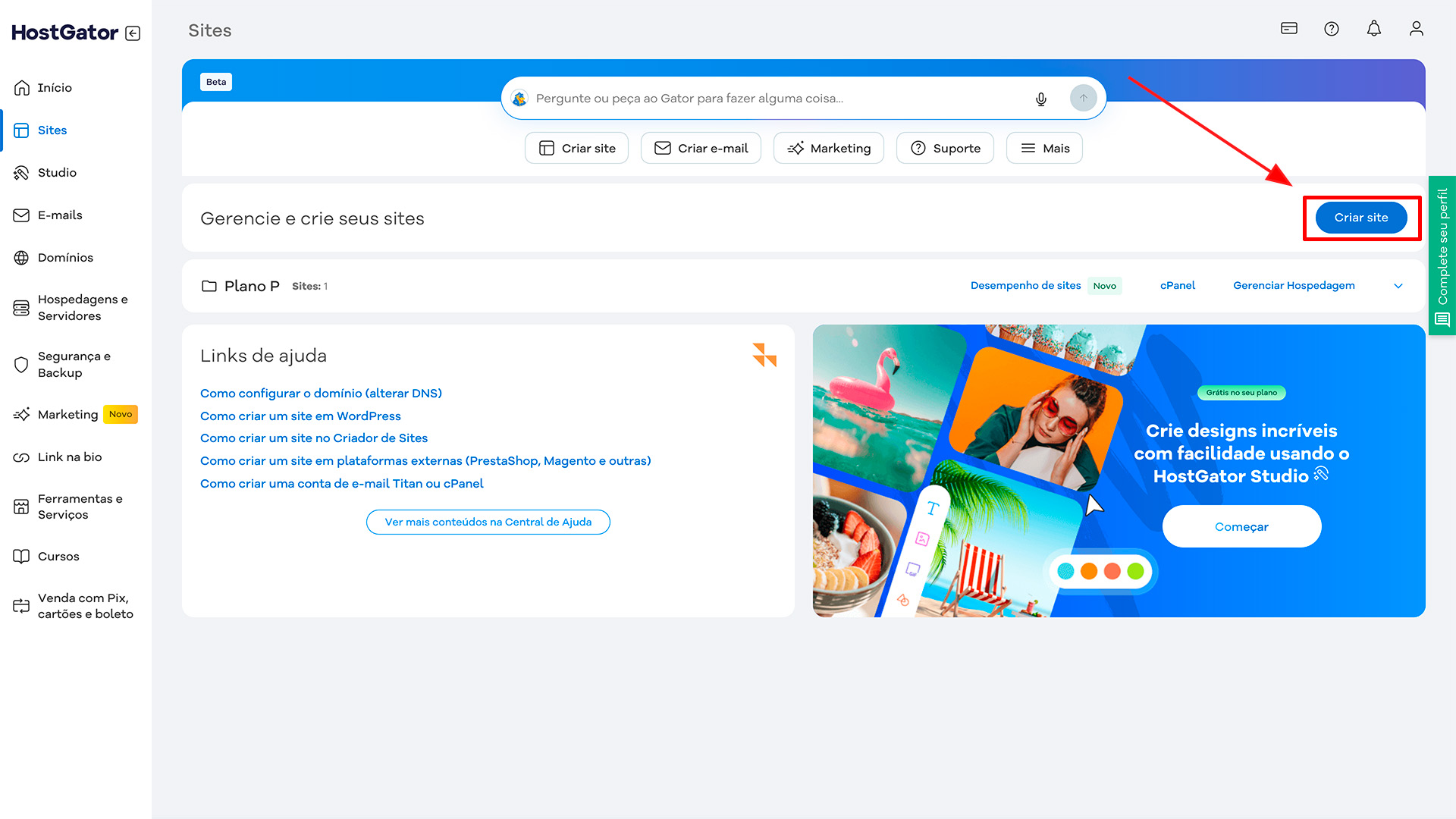Open Como criar site no Criador de Sites

(x=314, y=438)
